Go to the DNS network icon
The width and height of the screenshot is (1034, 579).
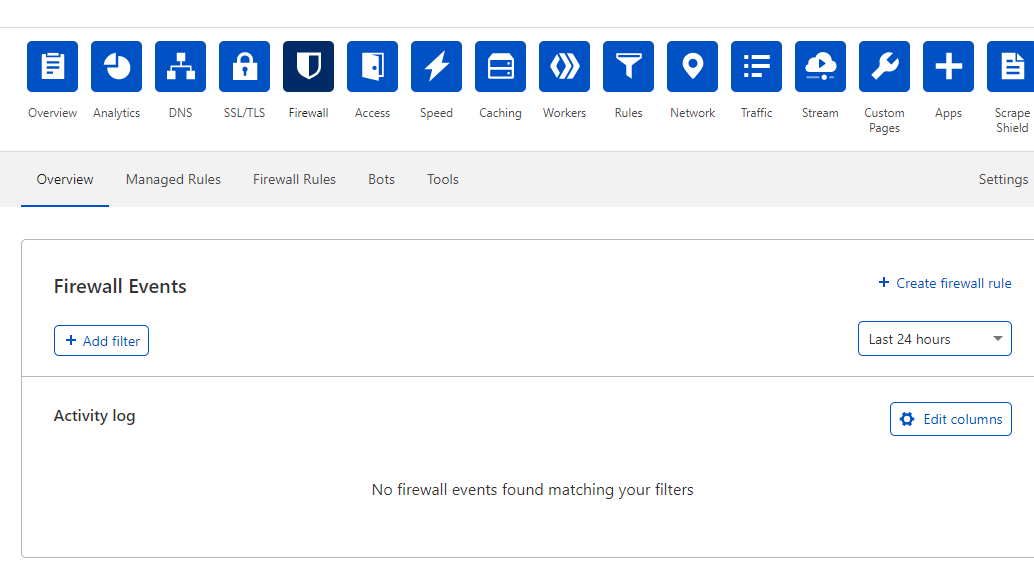[x=180, y=67]
